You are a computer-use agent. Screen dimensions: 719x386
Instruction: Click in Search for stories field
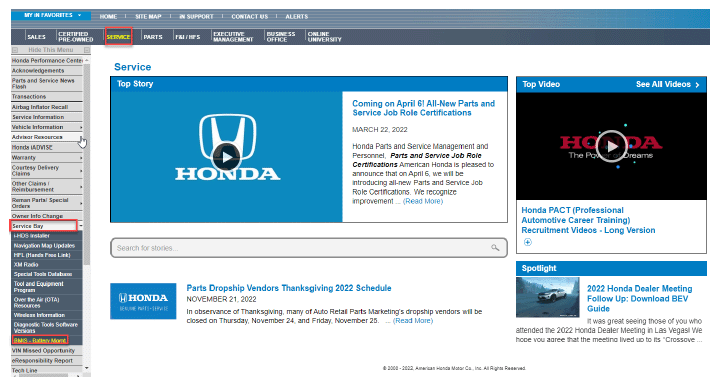(309, 248)
